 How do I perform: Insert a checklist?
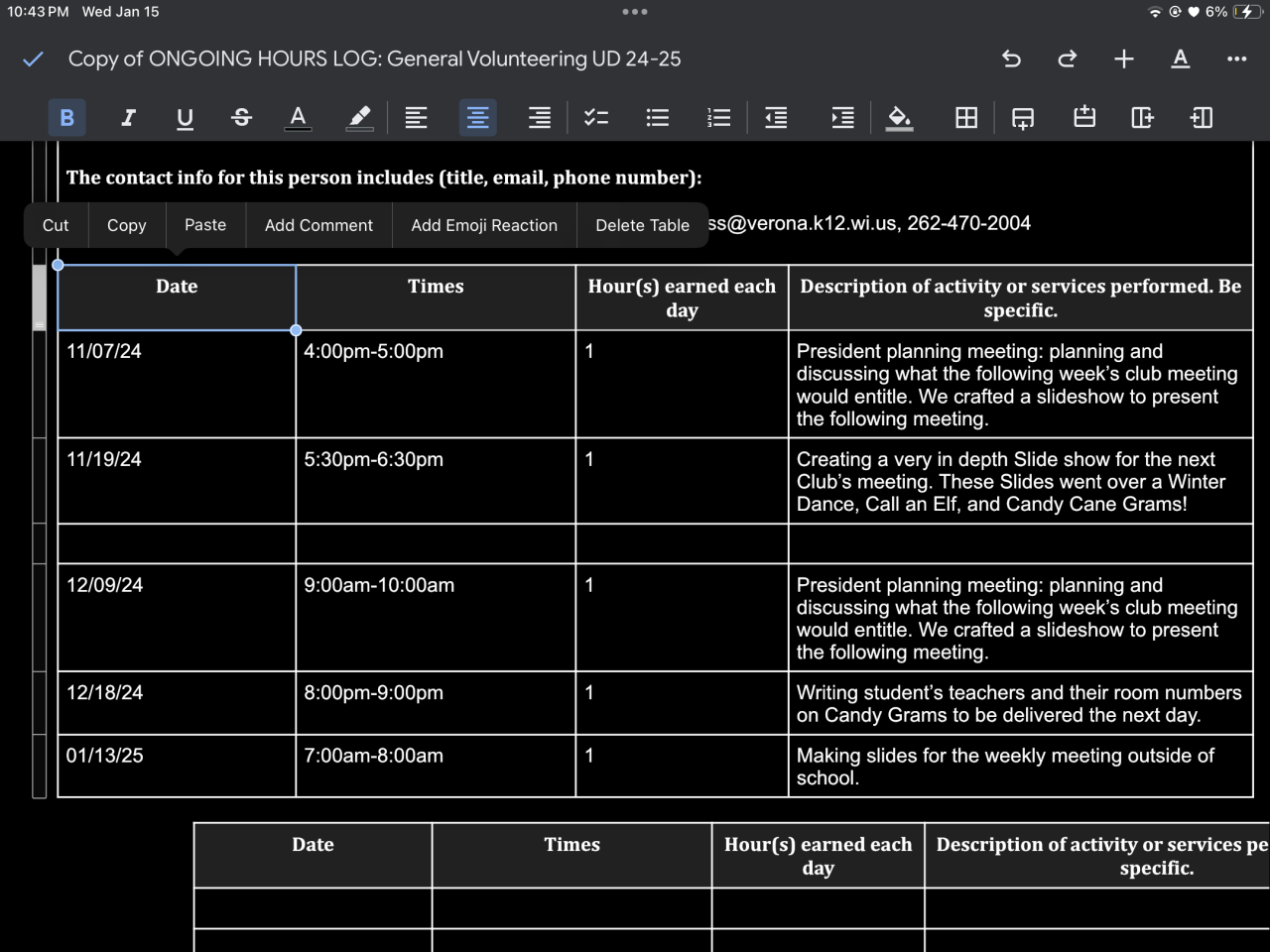pos(596,118)
